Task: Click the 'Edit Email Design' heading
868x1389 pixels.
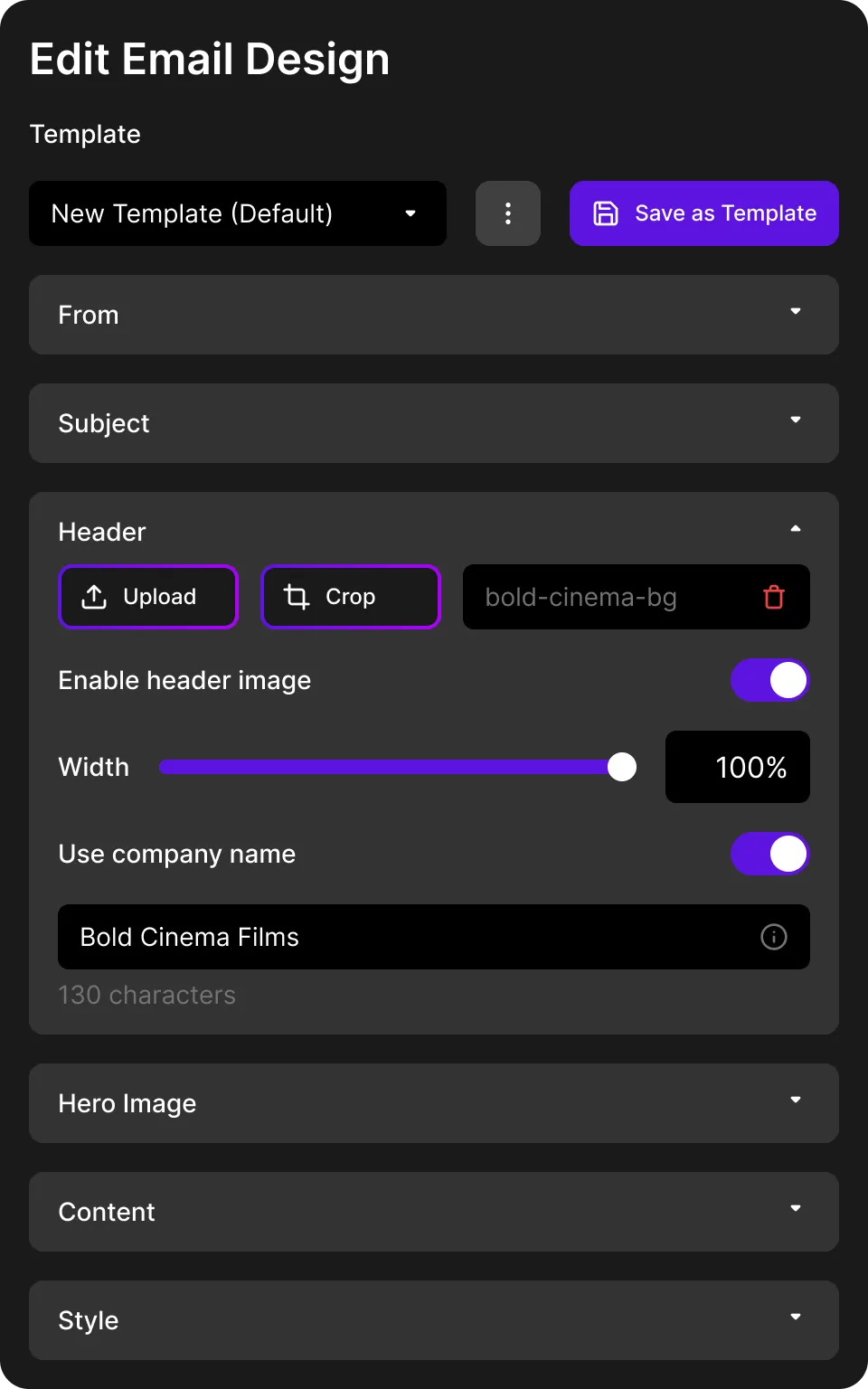Action: (x=210, y=60)
